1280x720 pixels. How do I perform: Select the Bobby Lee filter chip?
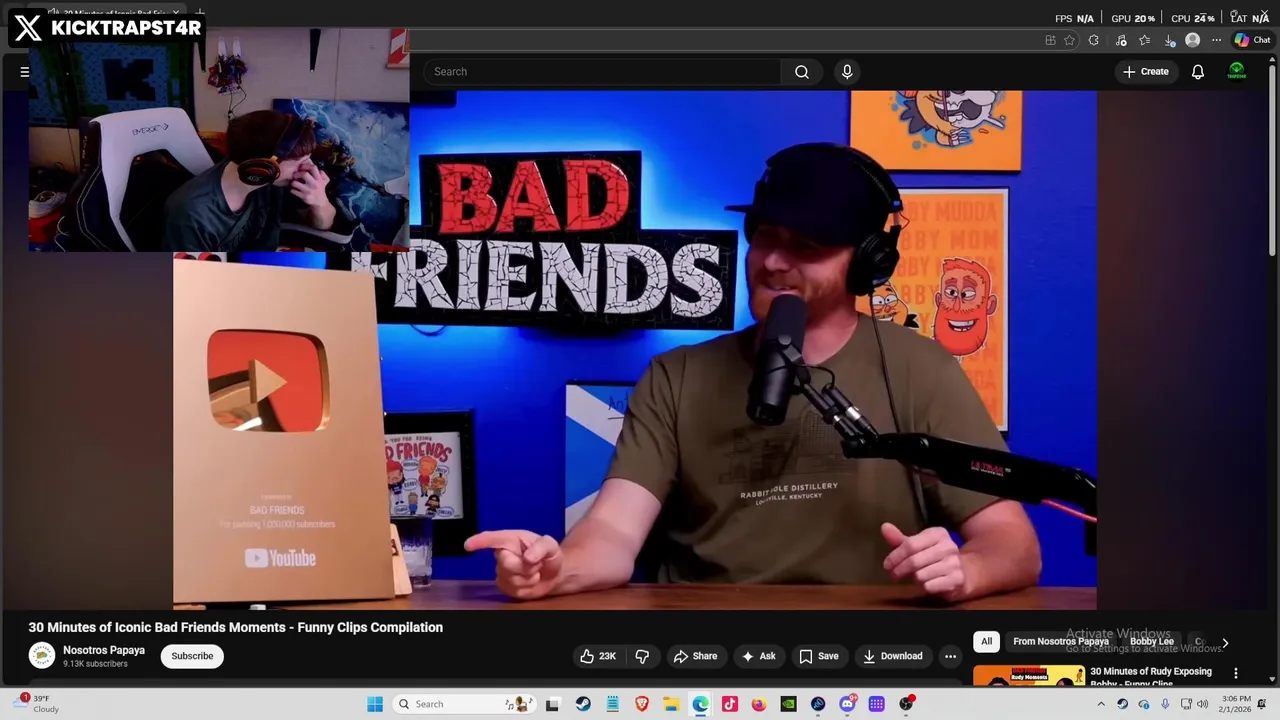point(1152,641)
